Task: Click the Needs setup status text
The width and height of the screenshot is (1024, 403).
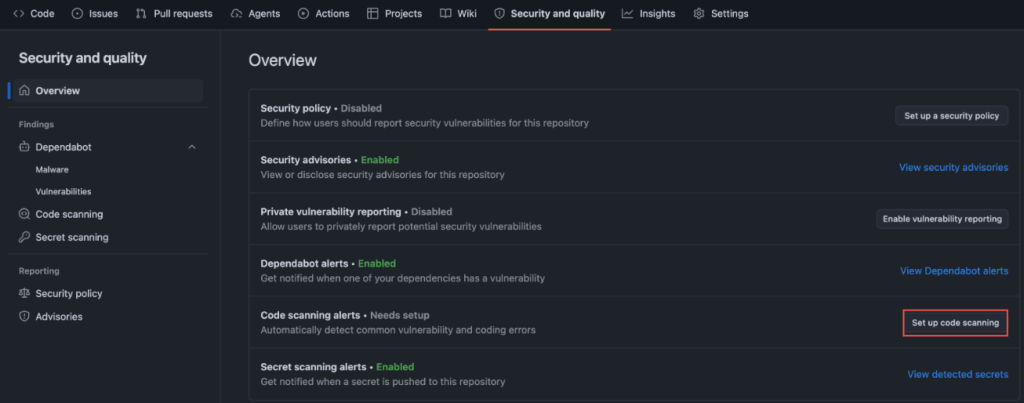Action: 400,315
